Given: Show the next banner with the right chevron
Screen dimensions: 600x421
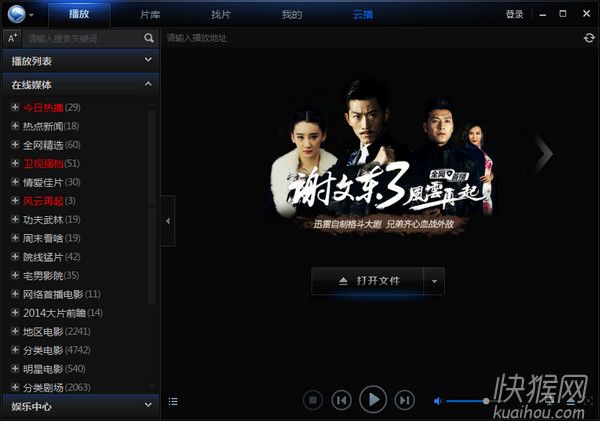Looking at the screenshot, I should [543, 153].
